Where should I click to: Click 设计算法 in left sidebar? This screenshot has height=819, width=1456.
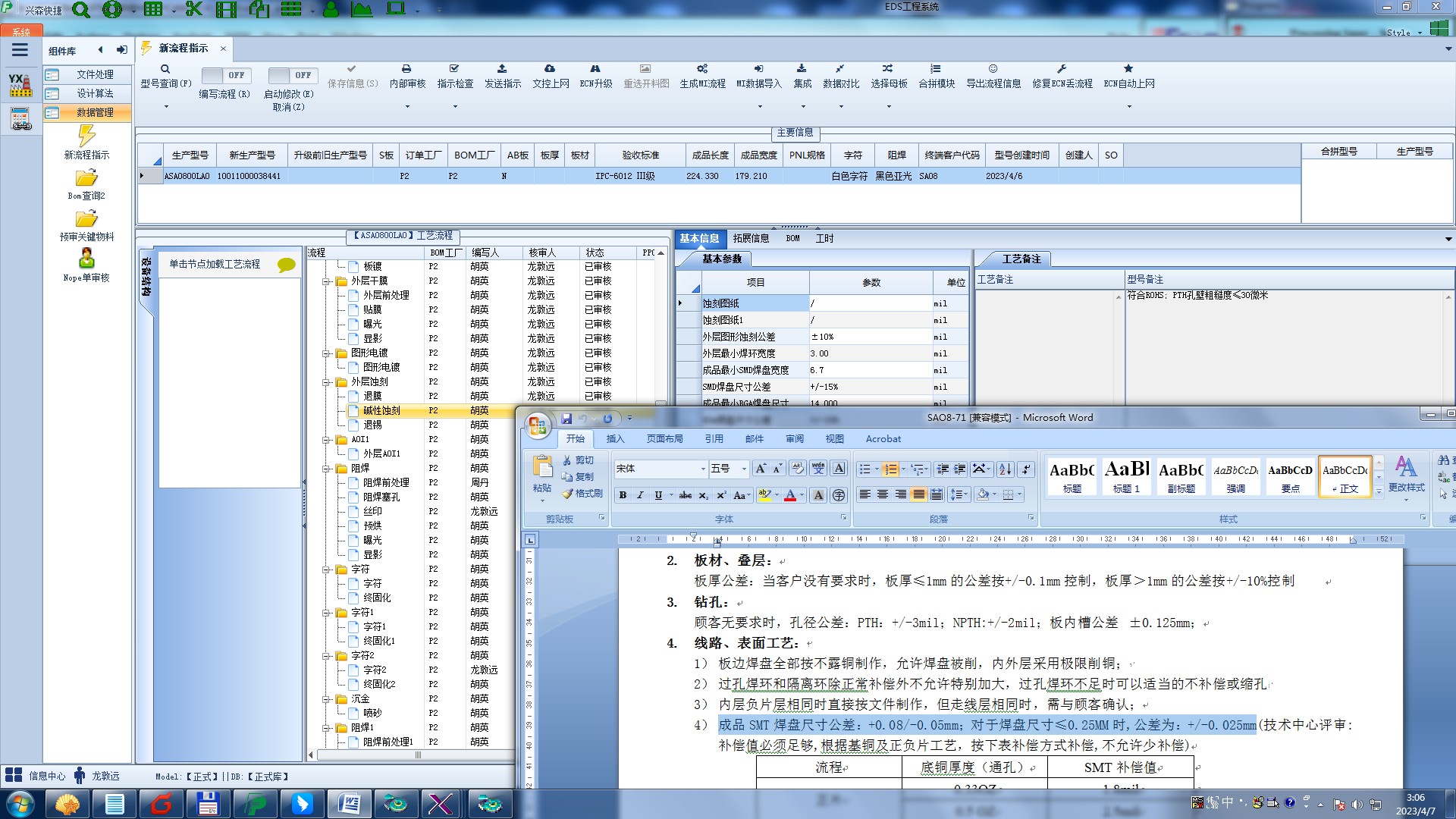(95, 93)
